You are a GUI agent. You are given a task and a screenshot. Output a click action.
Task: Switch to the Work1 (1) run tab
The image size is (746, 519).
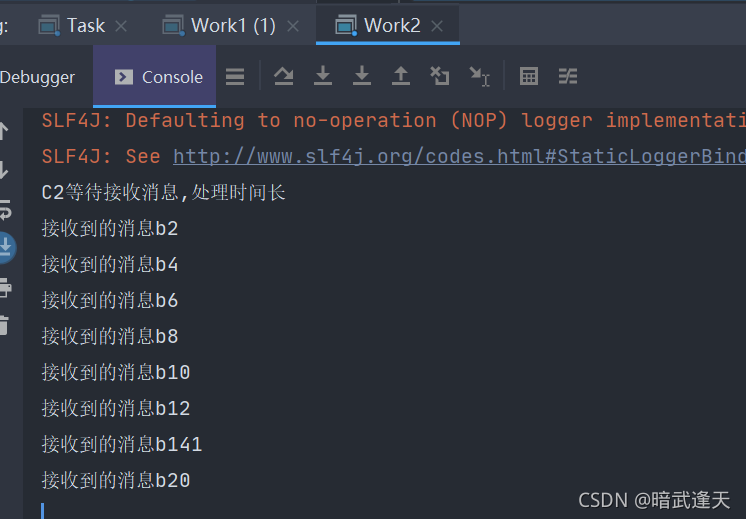coord(233,26)
